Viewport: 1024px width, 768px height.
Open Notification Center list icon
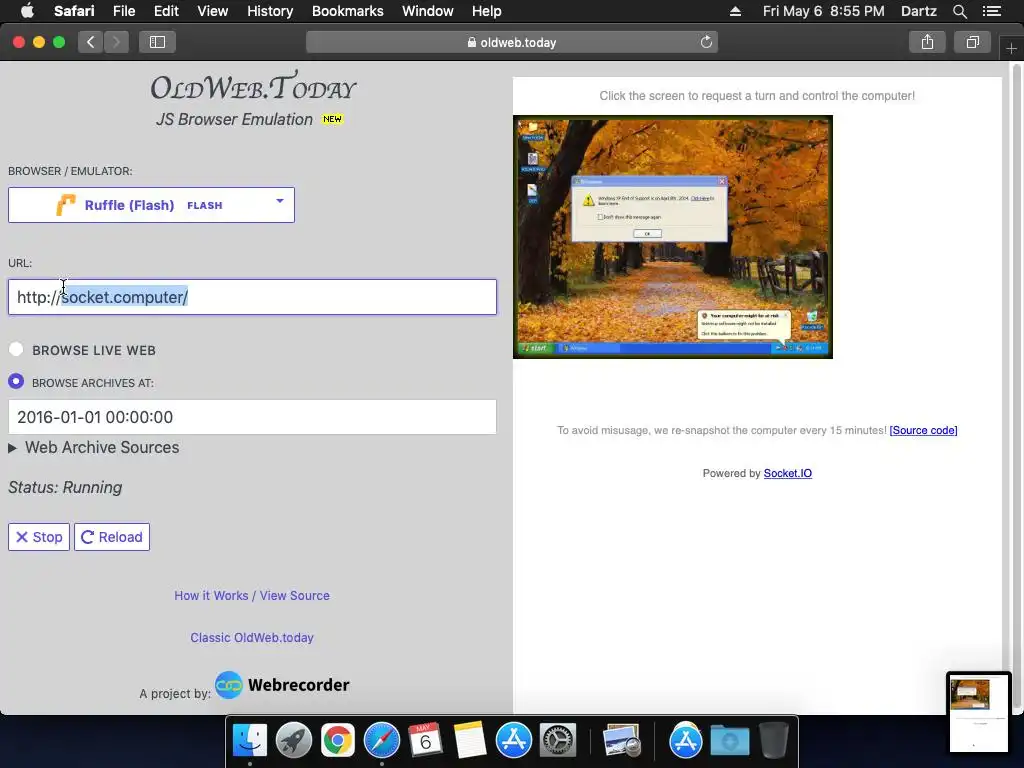pyautogui.click(x=991, y=11)
